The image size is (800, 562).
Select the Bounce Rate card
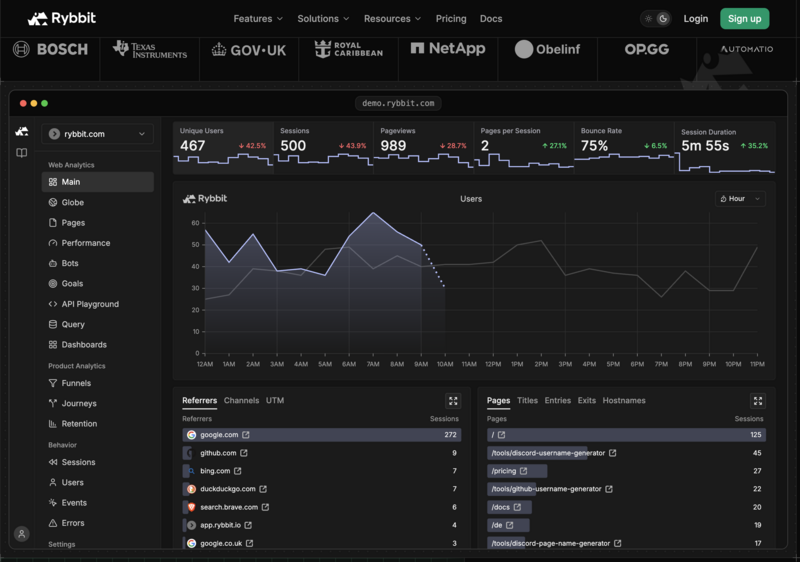pos(624,148)
